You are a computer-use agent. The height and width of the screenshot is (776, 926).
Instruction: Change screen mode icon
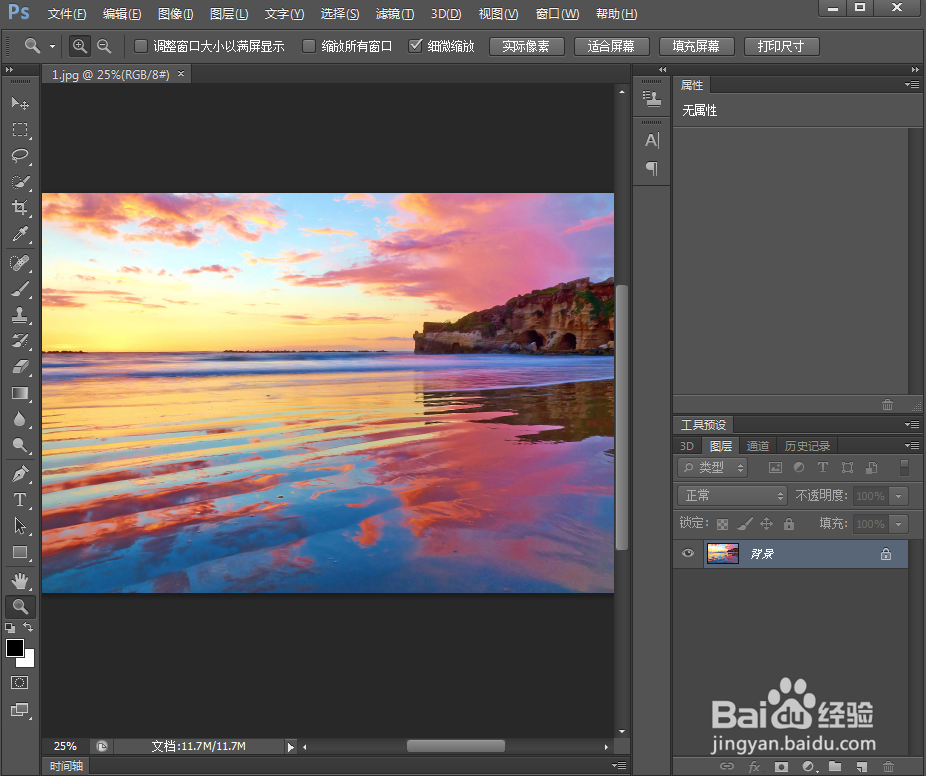click(x=19, y=710)
